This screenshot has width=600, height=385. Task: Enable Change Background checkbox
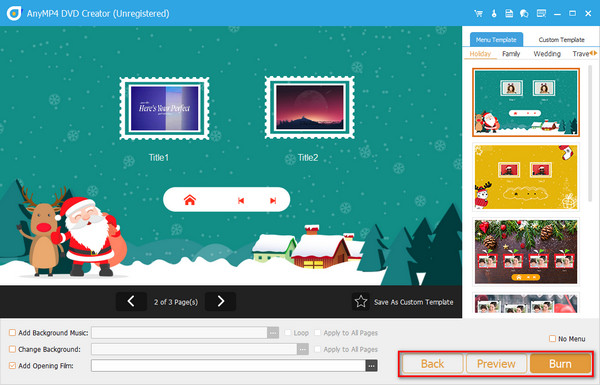[x=12, y=349]
